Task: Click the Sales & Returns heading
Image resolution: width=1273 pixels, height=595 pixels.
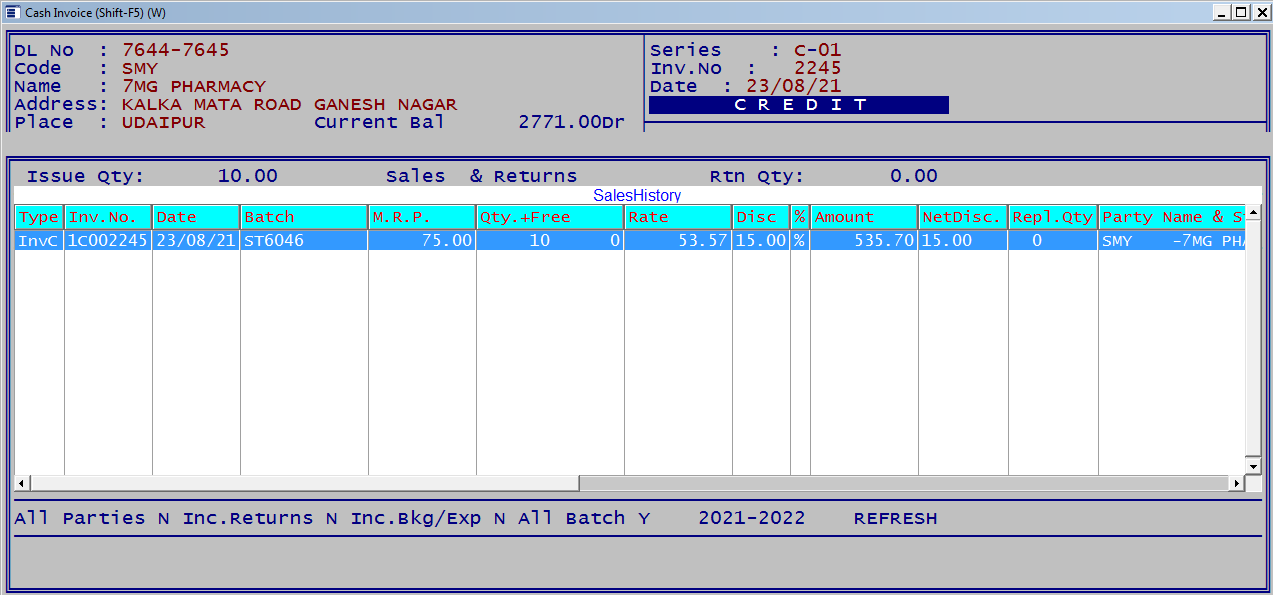Action: (x=482, y=176)
